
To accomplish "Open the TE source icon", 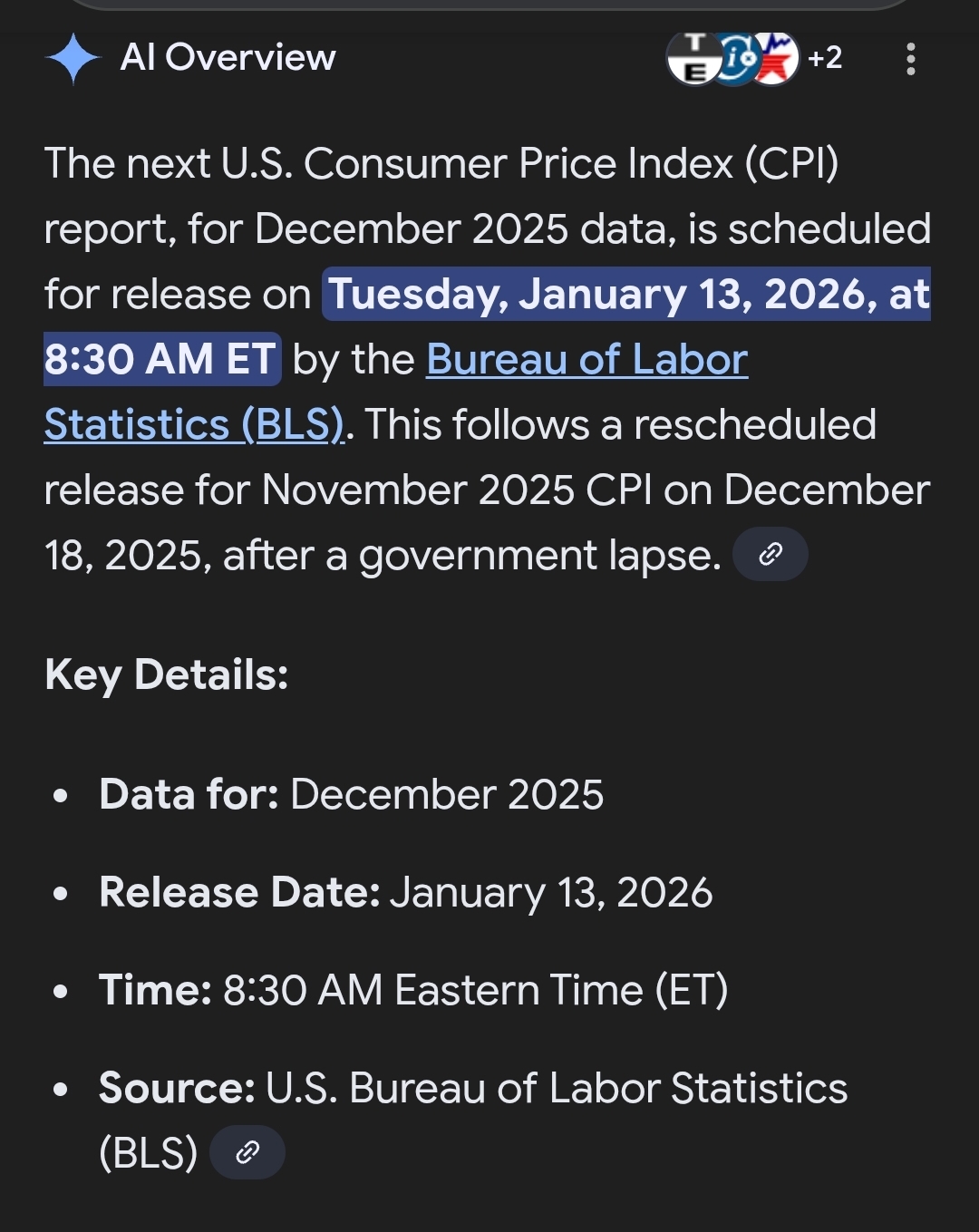I will [693, 59].
